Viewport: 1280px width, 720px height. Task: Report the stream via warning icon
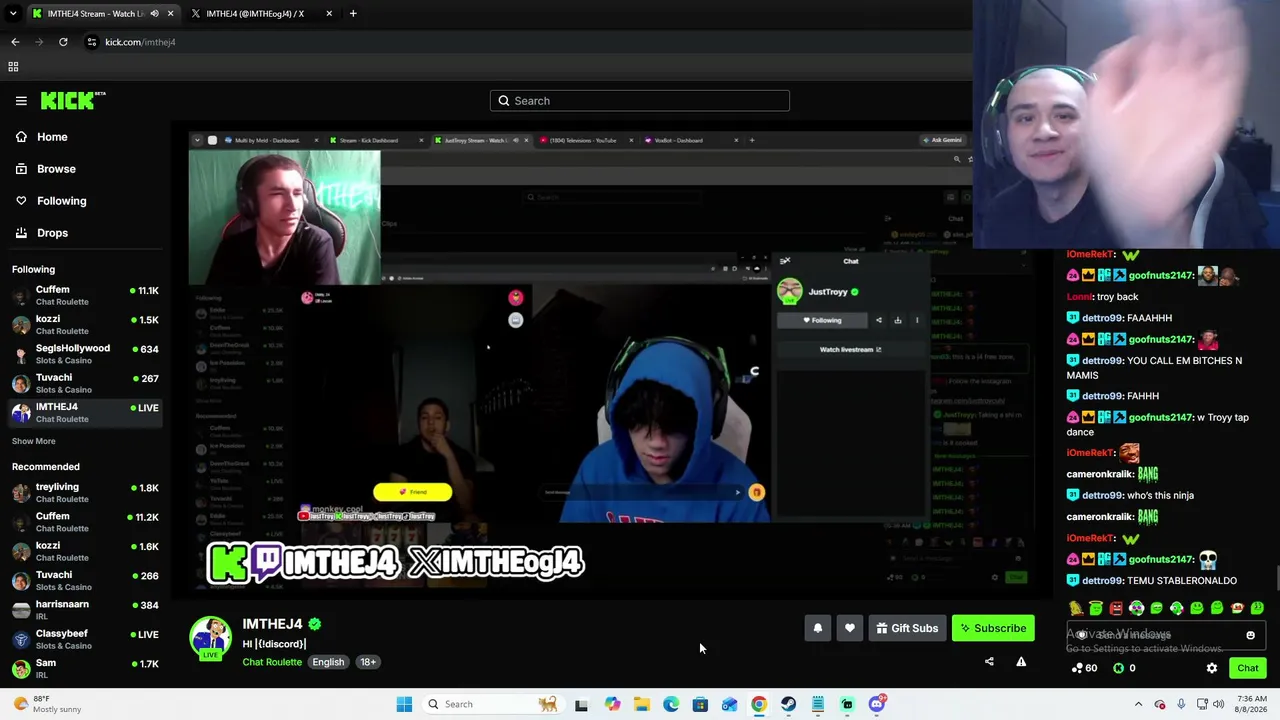(1021, 661)
